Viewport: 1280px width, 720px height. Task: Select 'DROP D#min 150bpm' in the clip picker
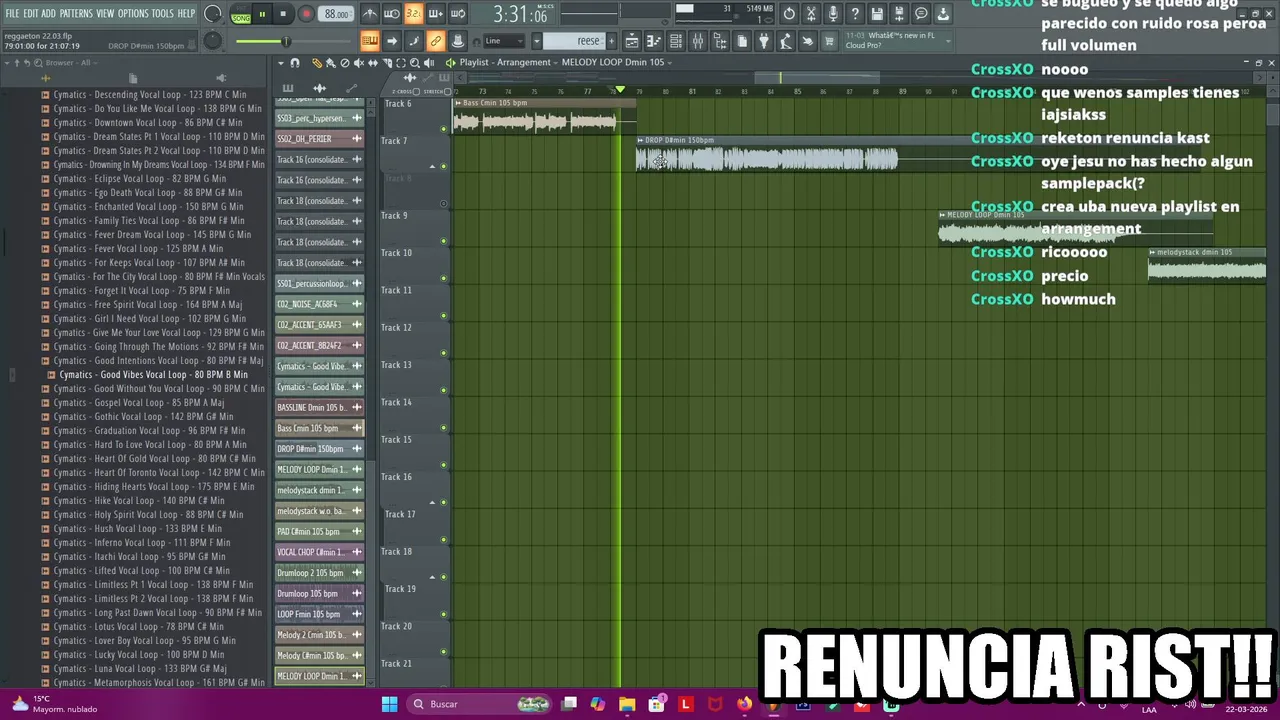(x=319, y=449)
